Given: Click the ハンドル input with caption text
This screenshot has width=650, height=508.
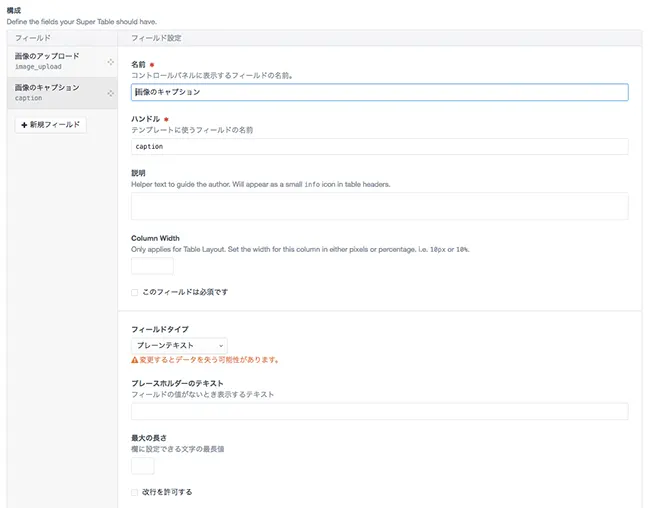Looking at the screenshot, I should [379, 146].
